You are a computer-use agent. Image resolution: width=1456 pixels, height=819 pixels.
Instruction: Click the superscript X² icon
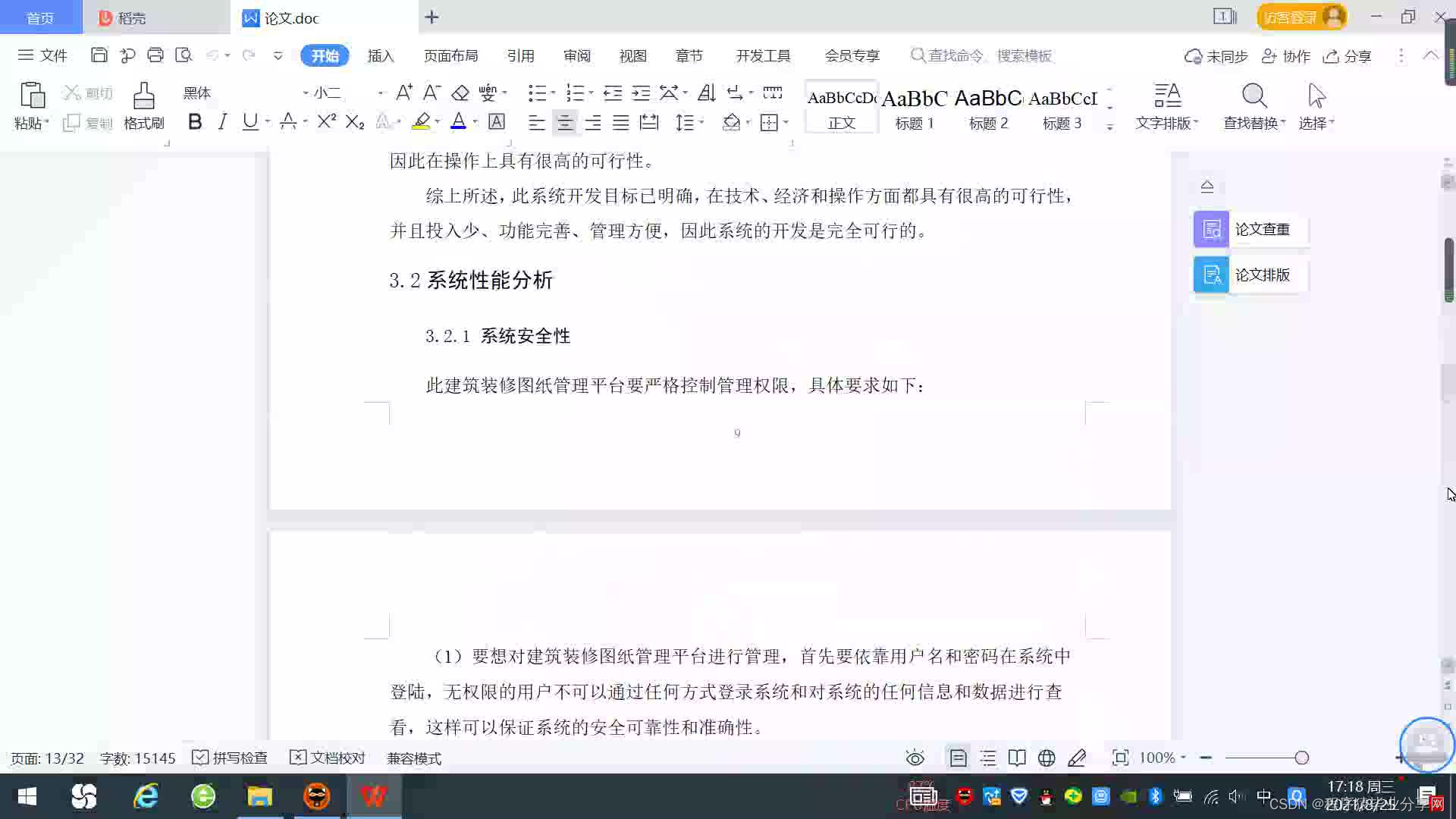pyautogui.click(x=327, y=122)
